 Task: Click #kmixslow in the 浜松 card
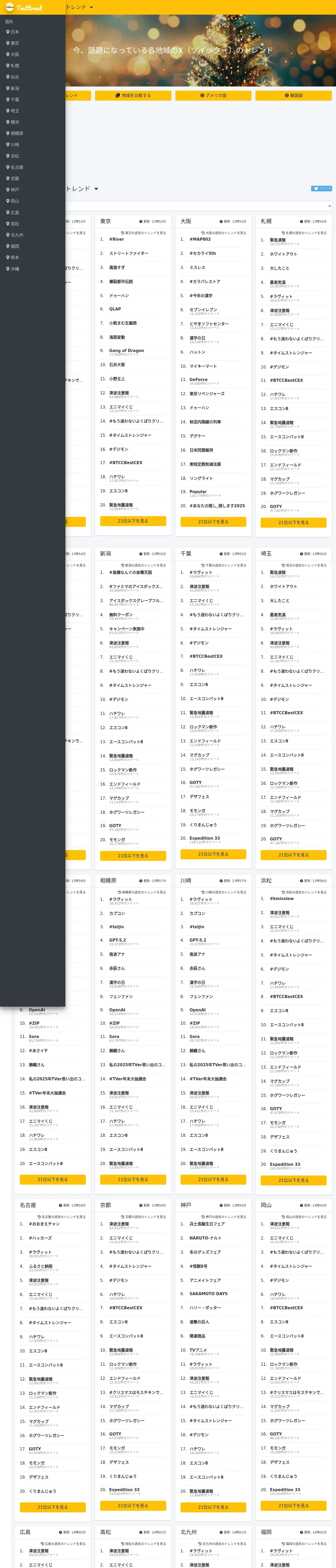(x=282, y=898)
